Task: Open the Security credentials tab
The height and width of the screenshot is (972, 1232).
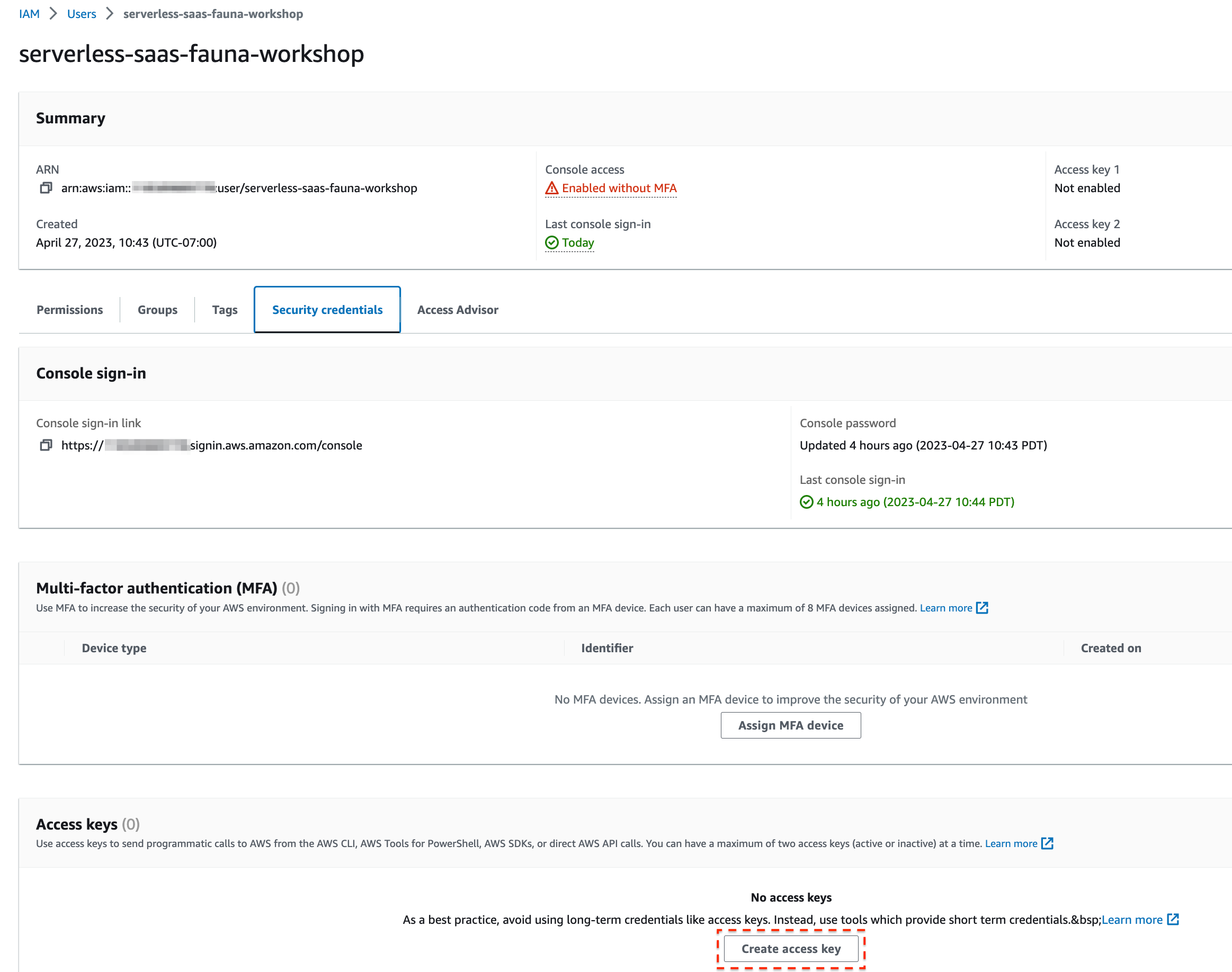Action: (x=327, y=310)
